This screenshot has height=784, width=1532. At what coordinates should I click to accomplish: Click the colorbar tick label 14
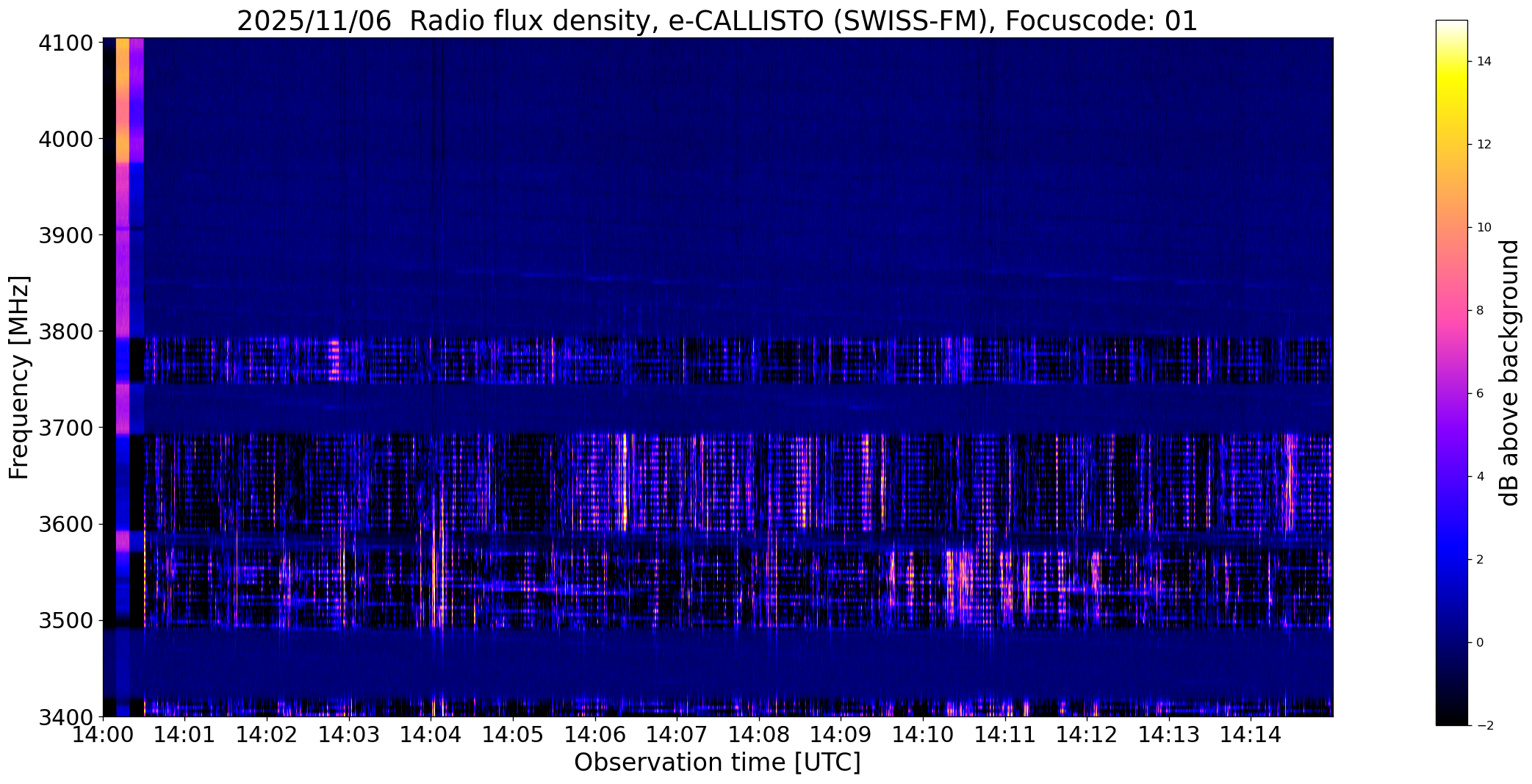1484,62
